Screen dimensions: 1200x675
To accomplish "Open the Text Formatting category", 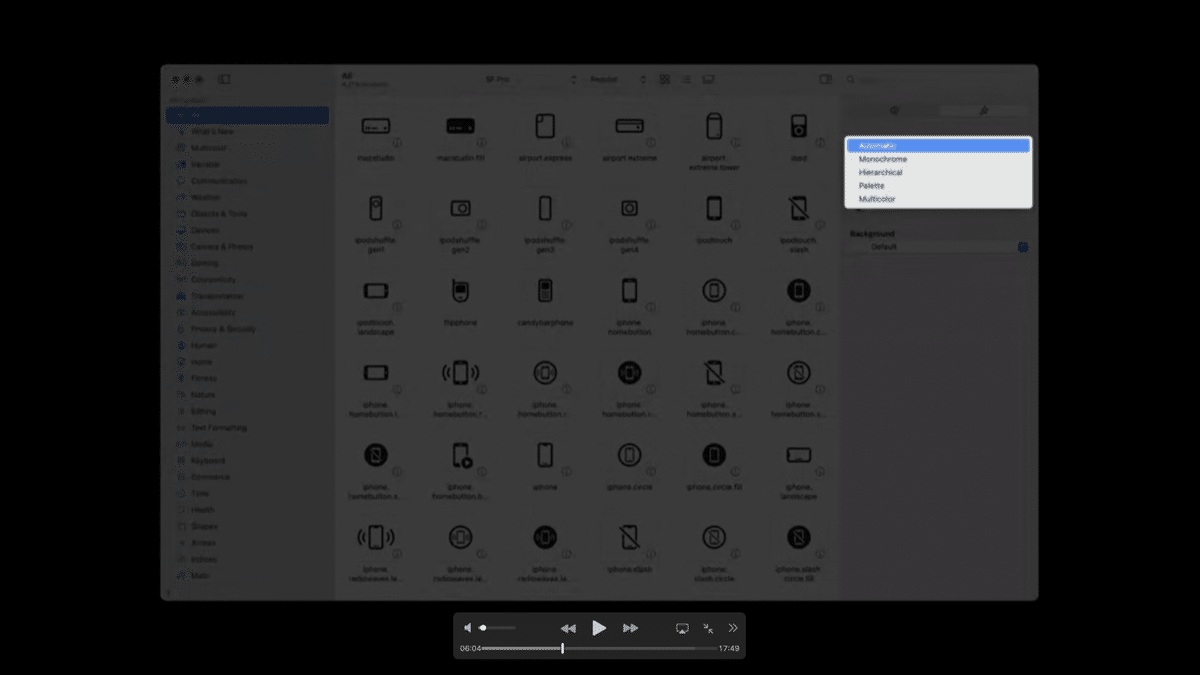I will pos(247,427).
